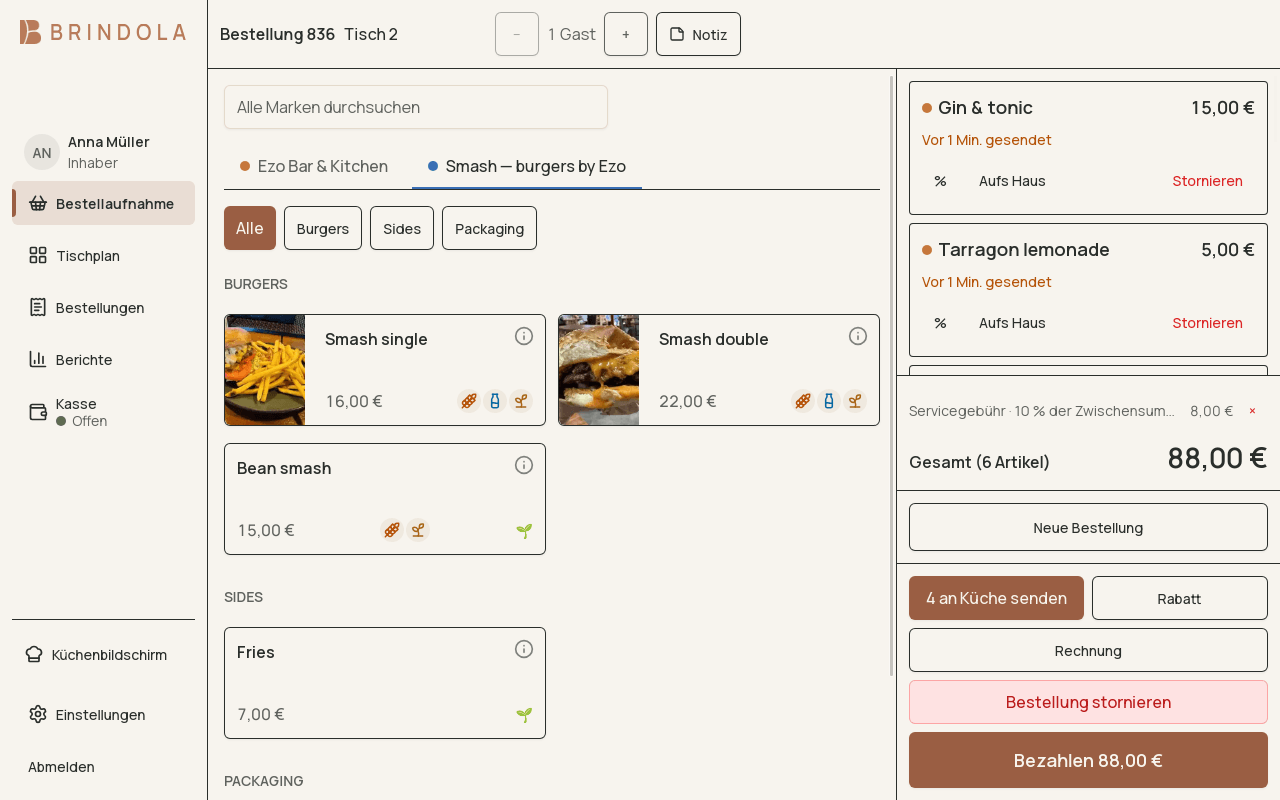Image resolution: width=1280 pixels, height=800 pixels.
Task: Click vegan leaf icon on Bean smash
Action: (524, 531)
